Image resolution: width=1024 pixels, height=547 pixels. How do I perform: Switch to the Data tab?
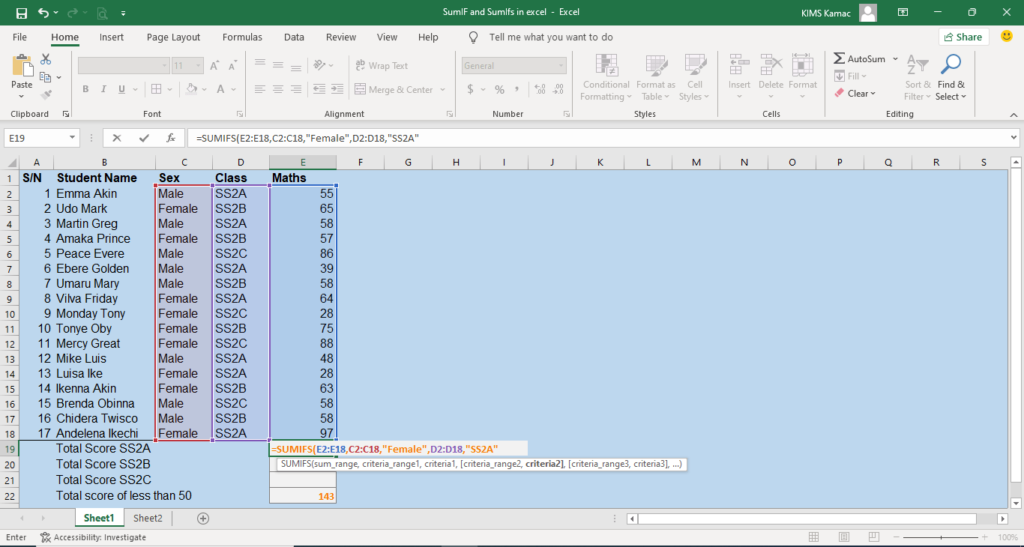[294, 37]
